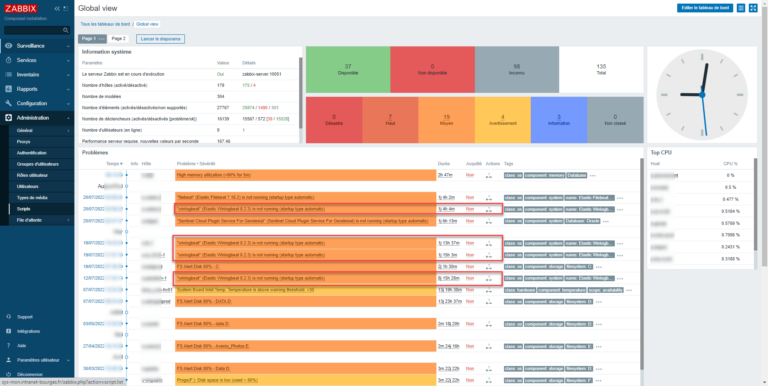
Task: Expand the Inventaire menu
Action: coord(37,74)
